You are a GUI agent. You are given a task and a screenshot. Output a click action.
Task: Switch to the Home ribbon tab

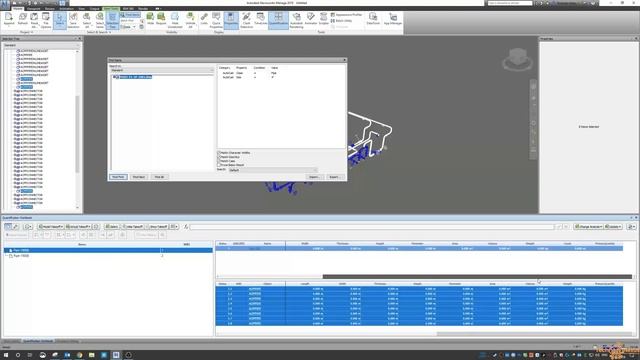coord(18,9)
